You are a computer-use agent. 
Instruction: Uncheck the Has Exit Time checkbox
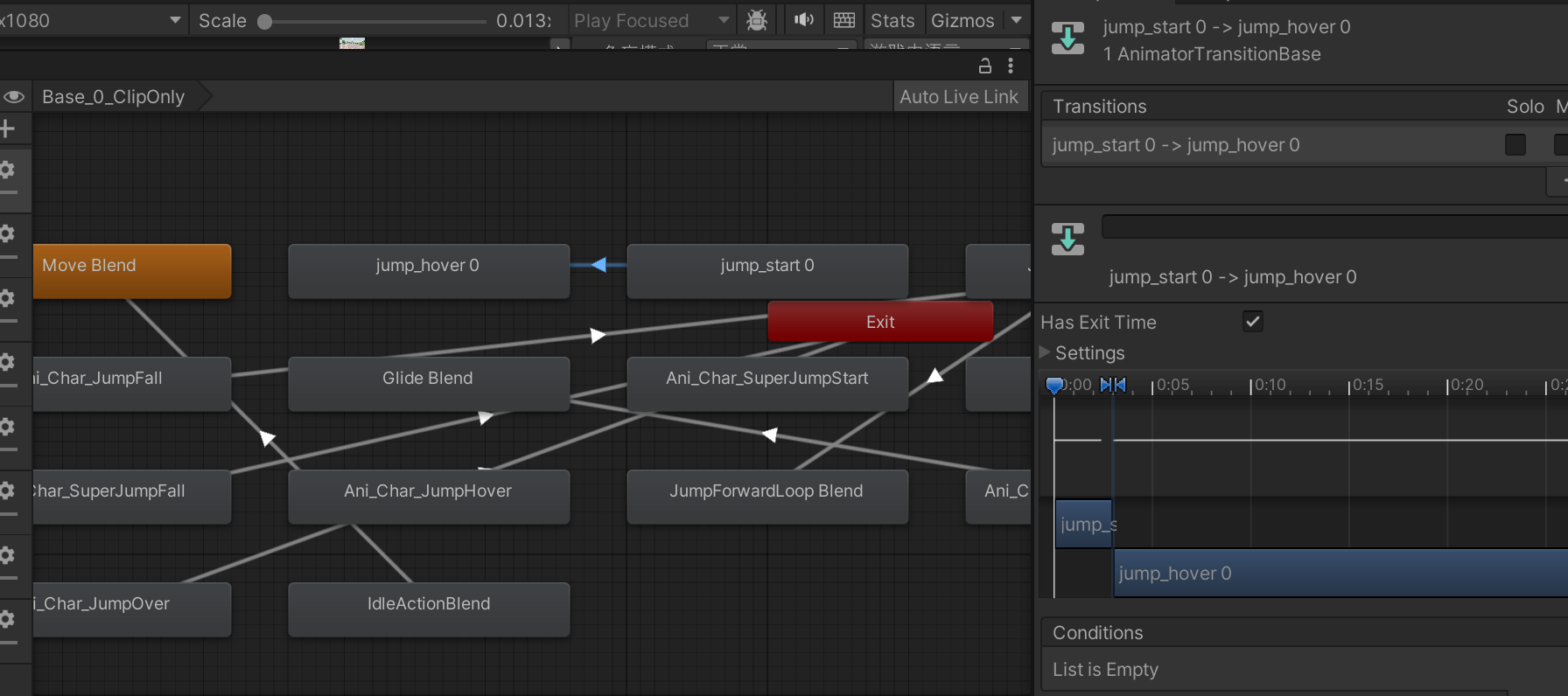point(1253,322)
